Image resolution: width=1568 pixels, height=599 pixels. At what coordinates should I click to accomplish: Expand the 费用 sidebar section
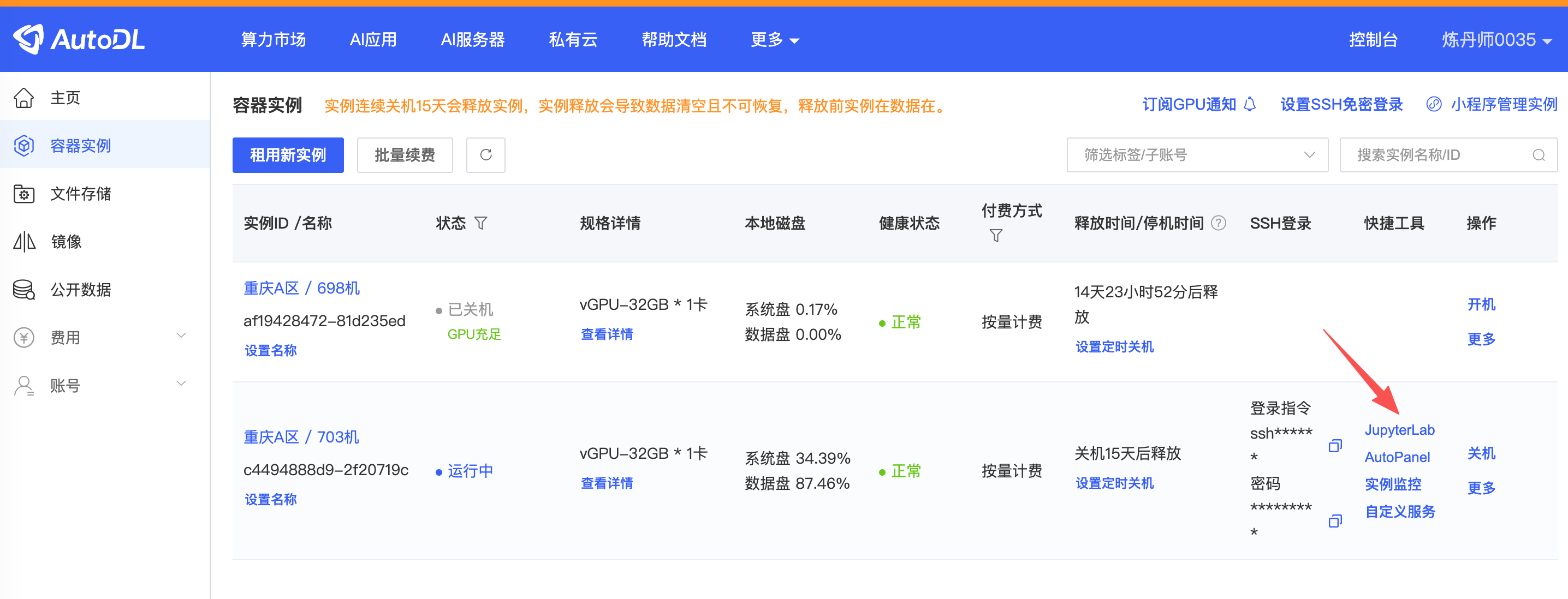tap(181, 336)
